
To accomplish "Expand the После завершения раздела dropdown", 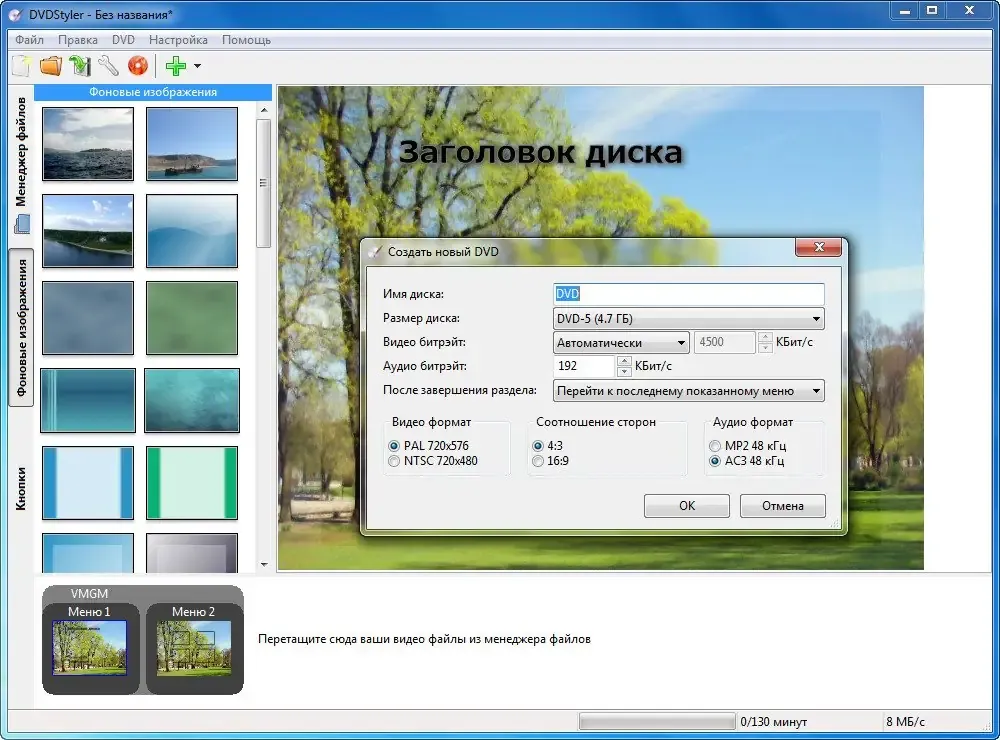I will tap(689, 391).
